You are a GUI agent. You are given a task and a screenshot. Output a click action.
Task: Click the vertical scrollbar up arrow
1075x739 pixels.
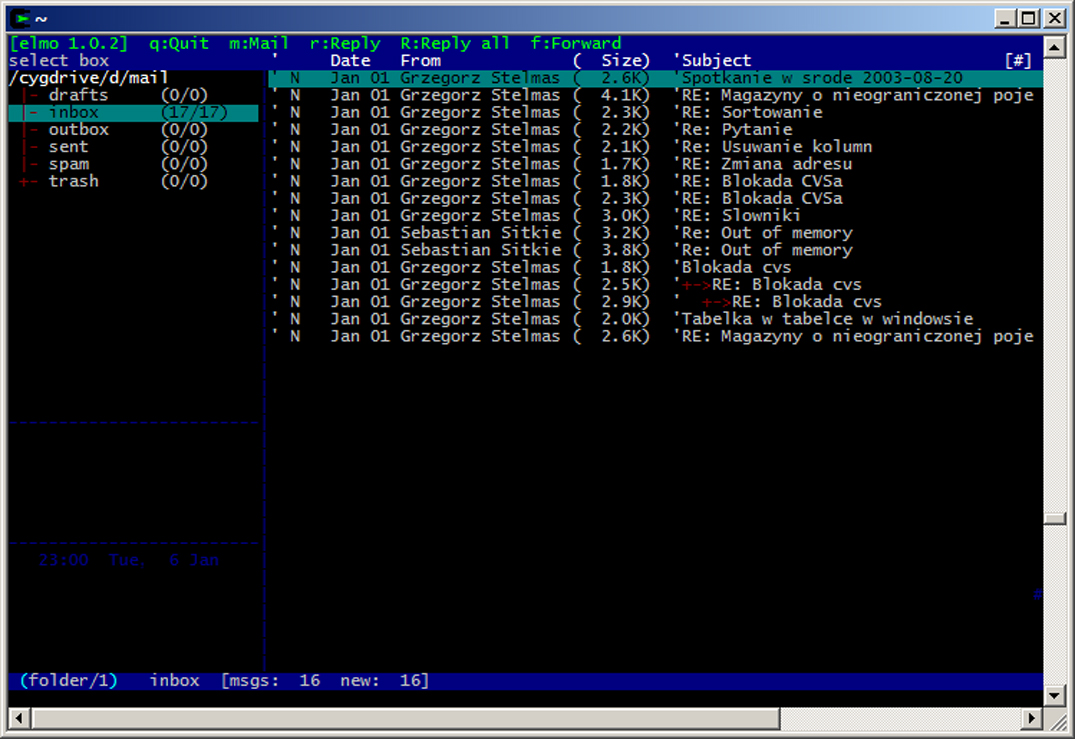click(1054, 47)
